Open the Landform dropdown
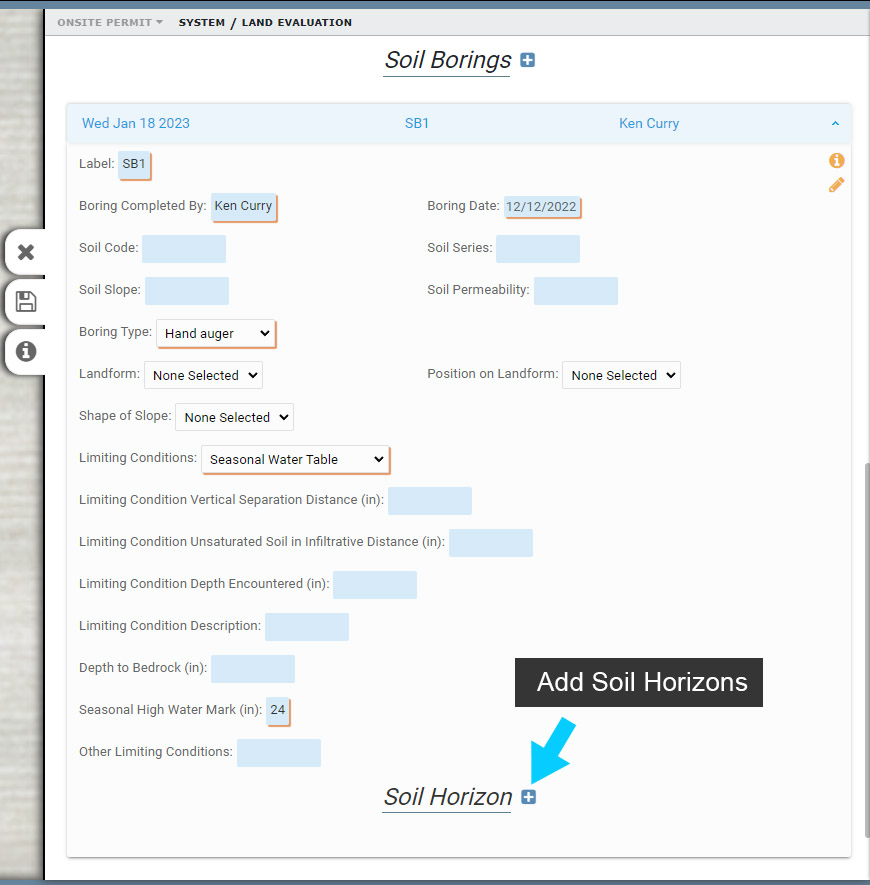The width and height of the screenshot is (870, 885). click(x=203, y=375)
